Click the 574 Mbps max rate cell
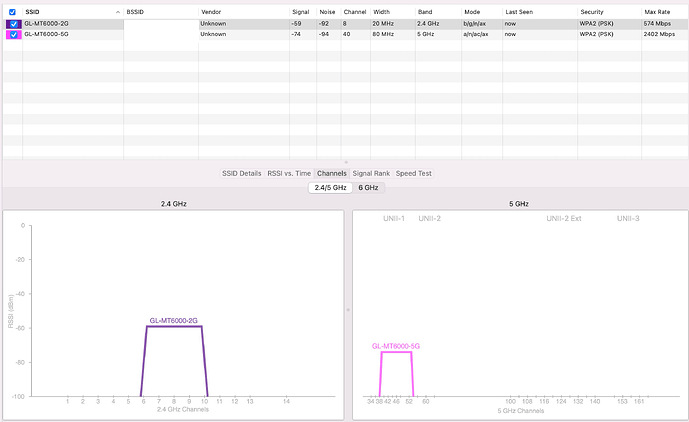The image size is (689, 422). click(x=657, y=24)
